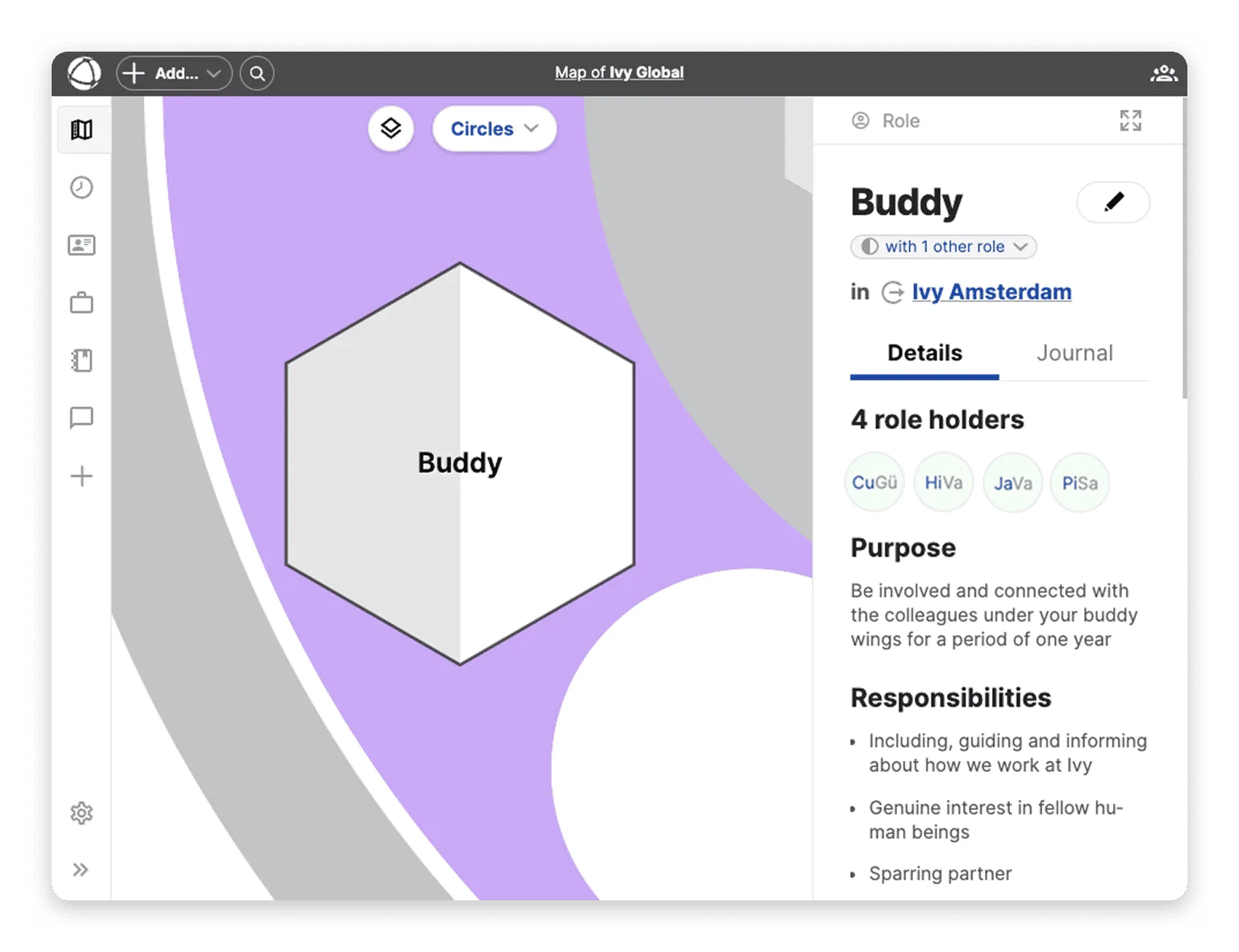Select the CuGü role holder avatar
The image size is (1239, 952).
pos(874,482)
